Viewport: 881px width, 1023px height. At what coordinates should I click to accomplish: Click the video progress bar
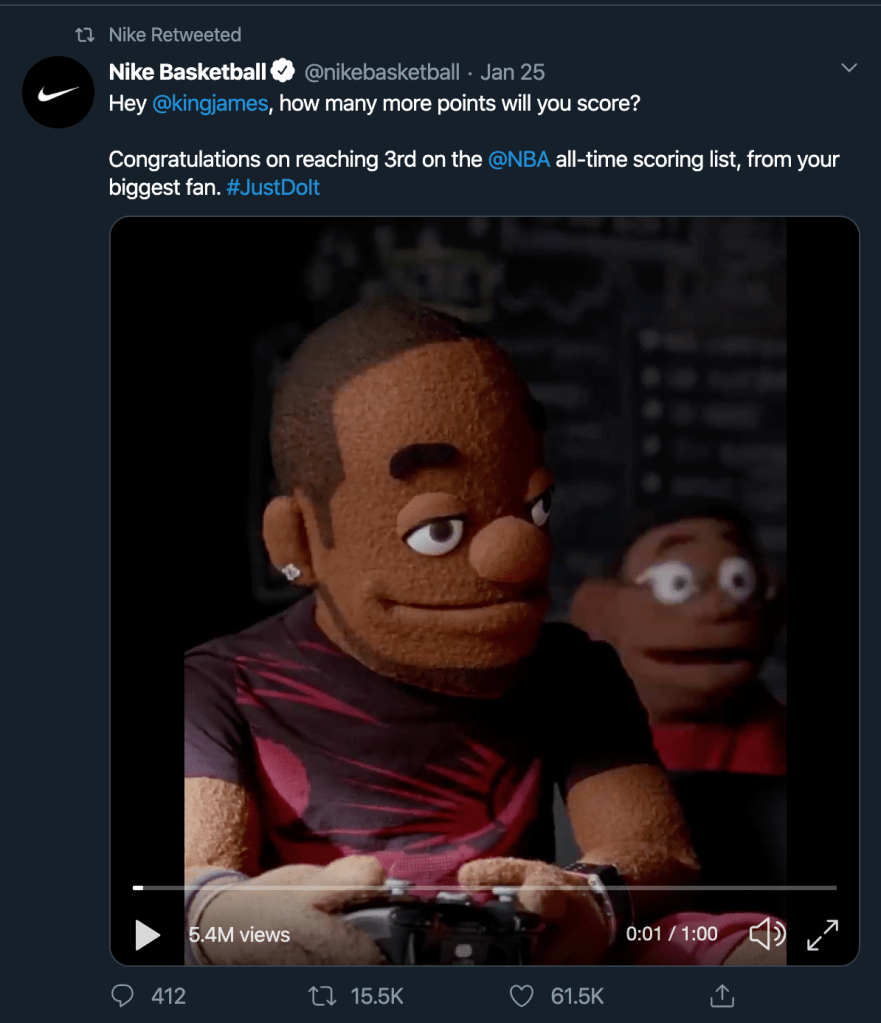click(485, 887)
